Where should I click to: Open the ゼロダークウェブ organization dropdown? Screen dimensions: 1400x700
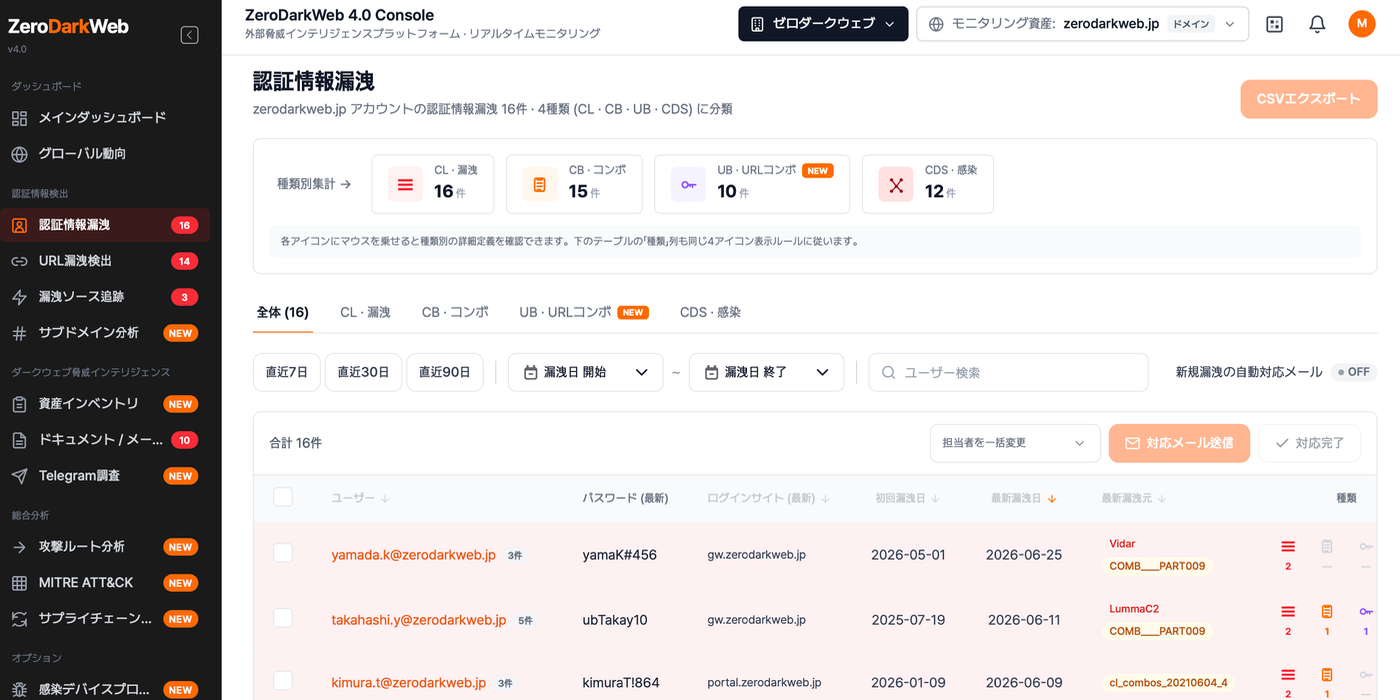[823, 24]
